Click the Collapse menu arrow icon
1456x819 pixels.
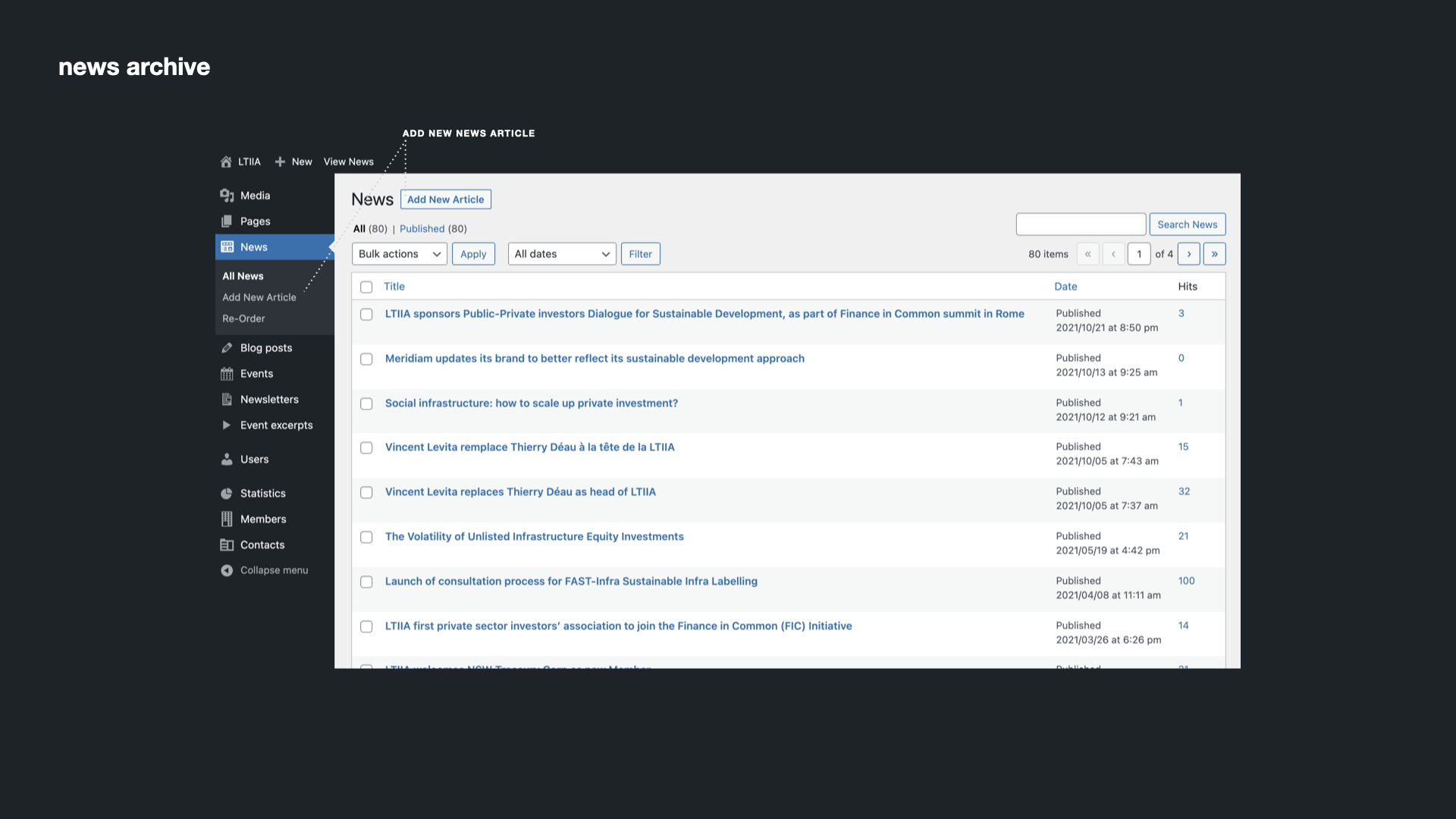click(x=227, y=571)
